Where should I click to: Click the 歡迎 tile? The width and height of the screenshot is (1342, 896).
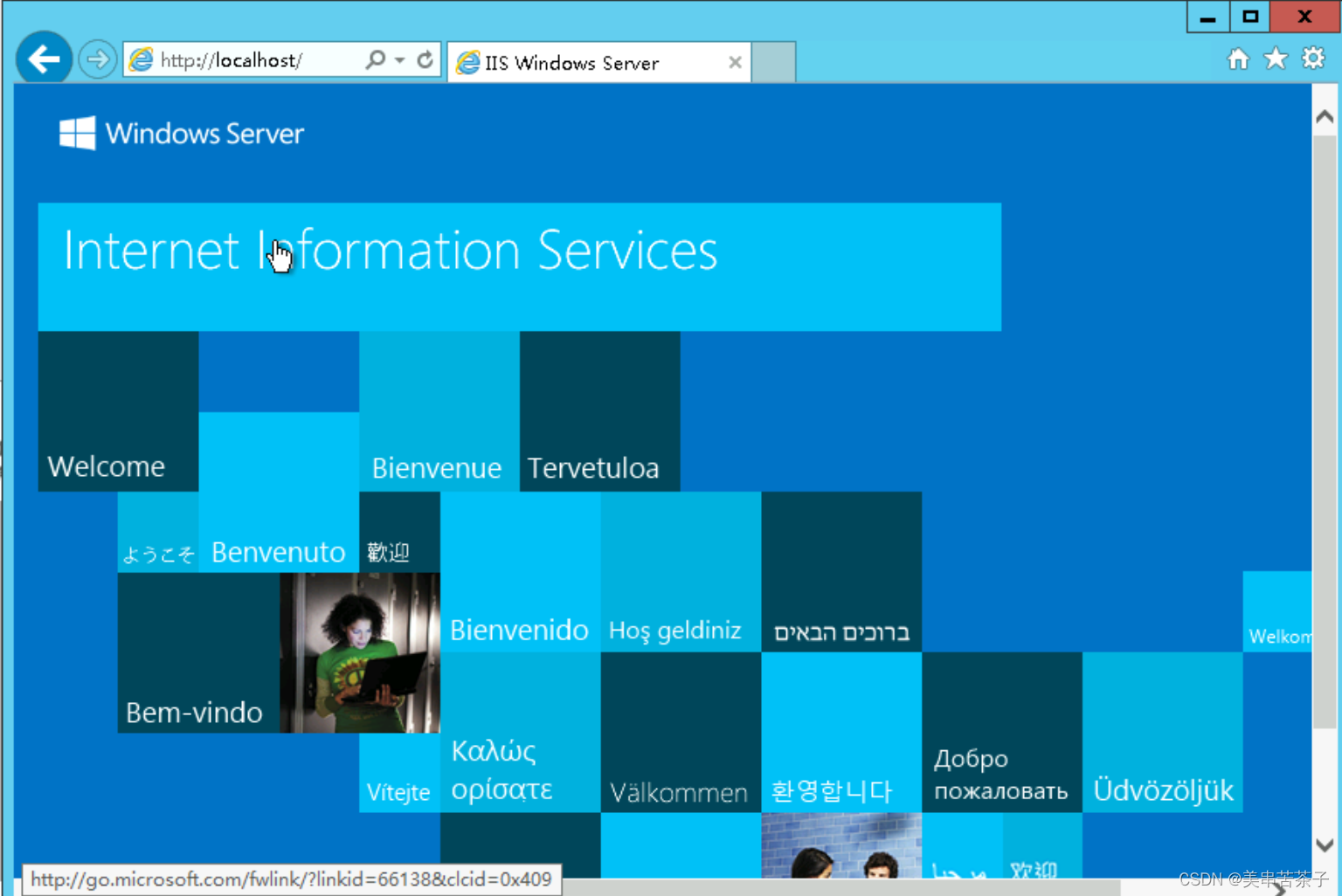tap(399, 533)
